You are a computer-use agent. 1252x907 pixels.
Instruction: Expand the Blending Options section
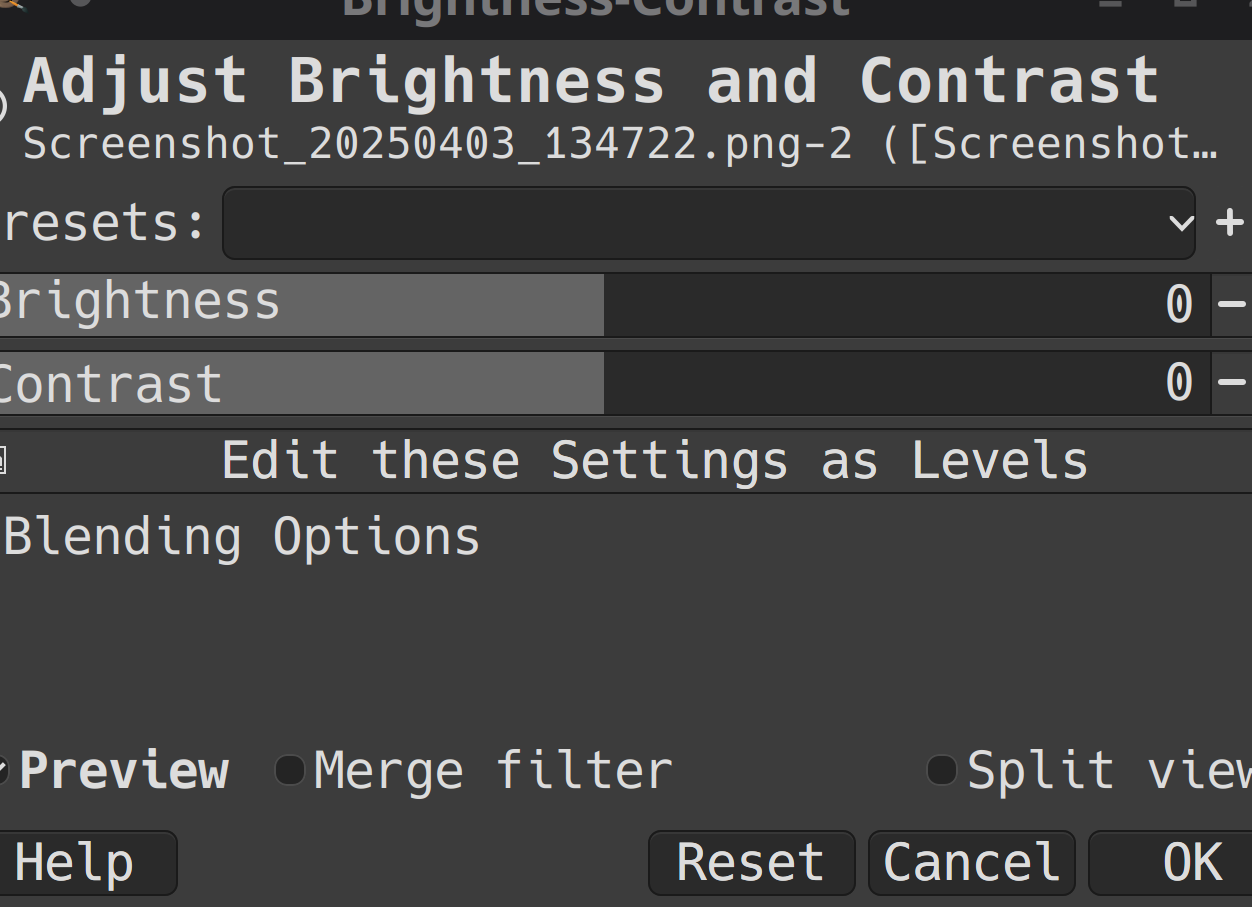[241, 537]
